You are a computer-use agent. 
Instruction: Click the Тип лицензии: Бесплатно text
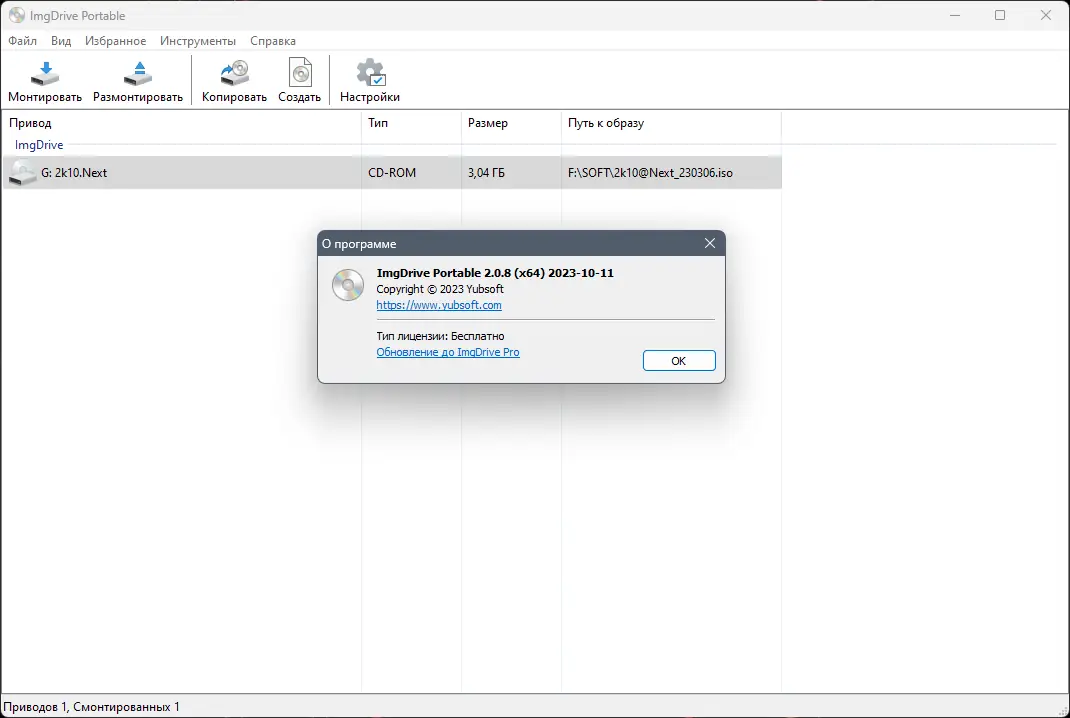(440, 336)
